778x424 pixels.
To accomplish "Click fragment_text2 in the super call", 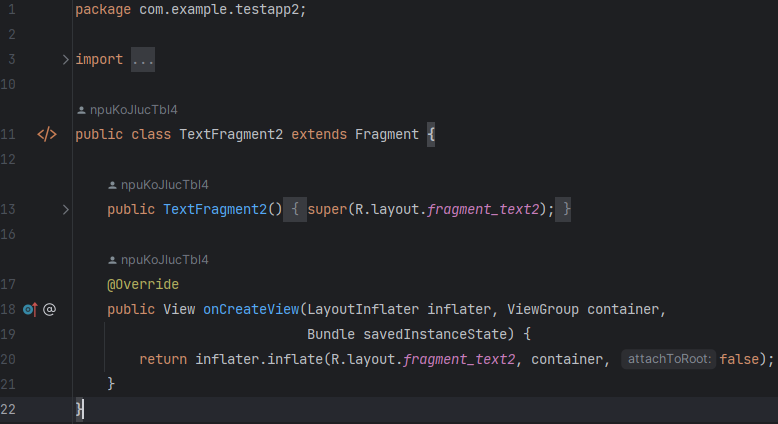I will 483,209.
